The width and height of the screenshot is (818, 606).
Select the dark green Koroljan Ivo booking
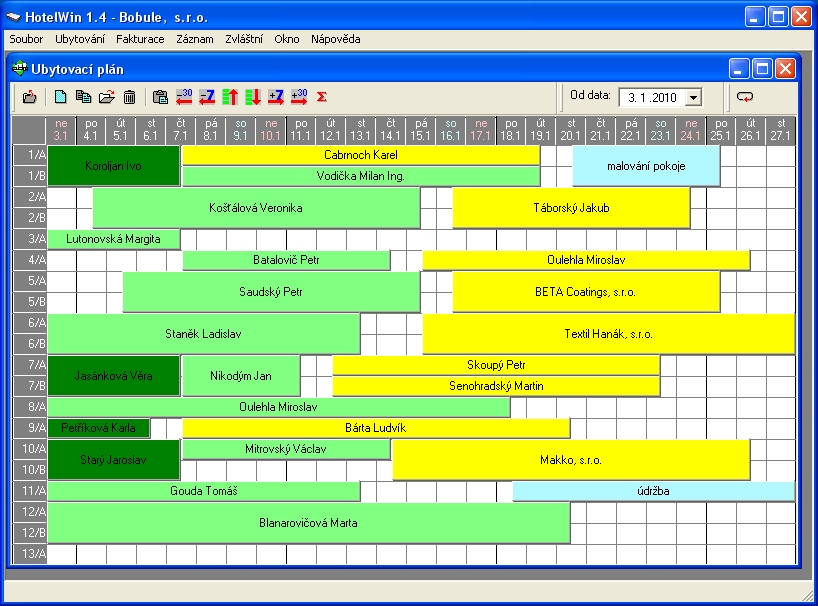(x=113, y=166)
